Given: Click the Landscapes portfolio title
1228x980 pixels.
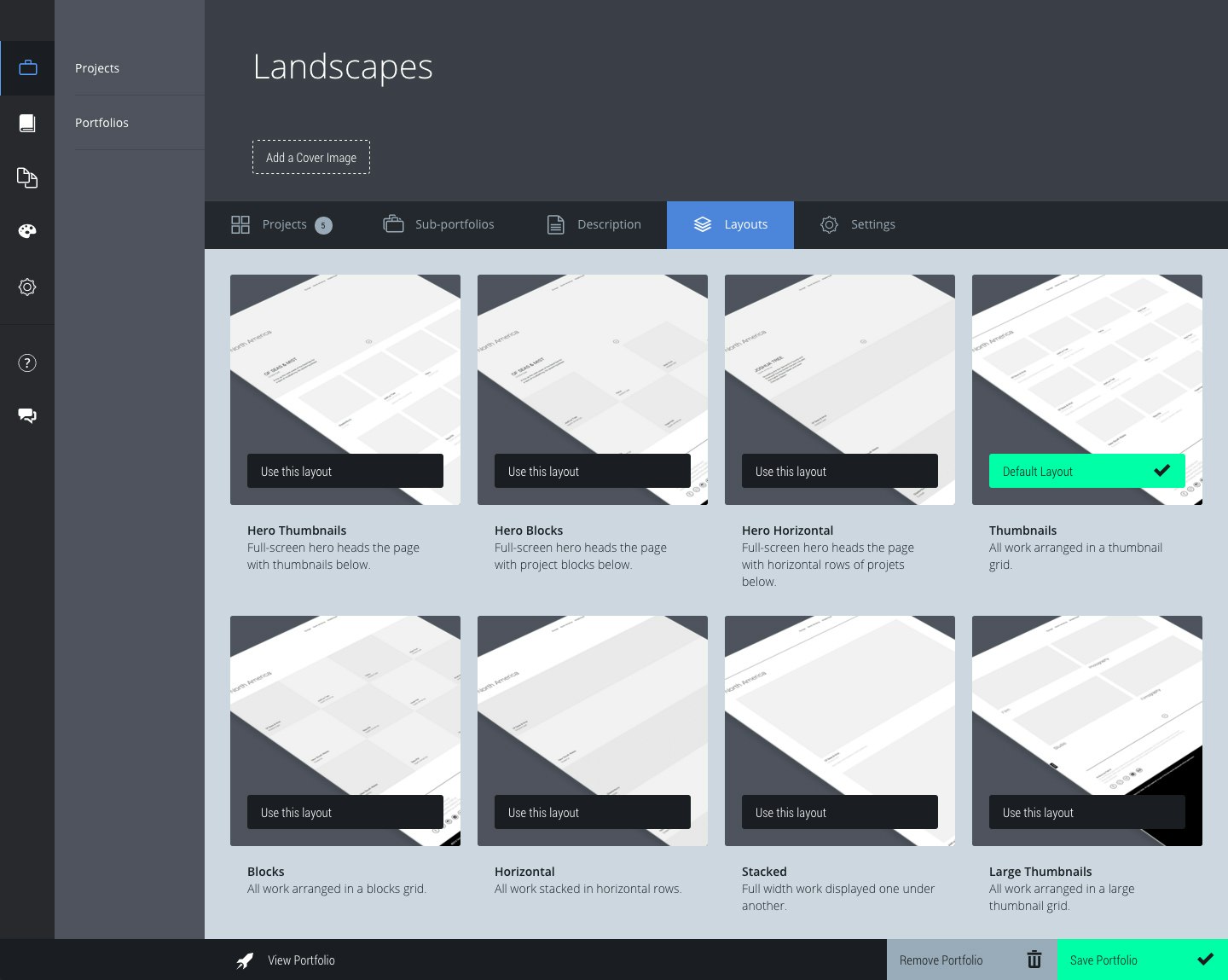Looking at the screenshot, I should [343, 67].
